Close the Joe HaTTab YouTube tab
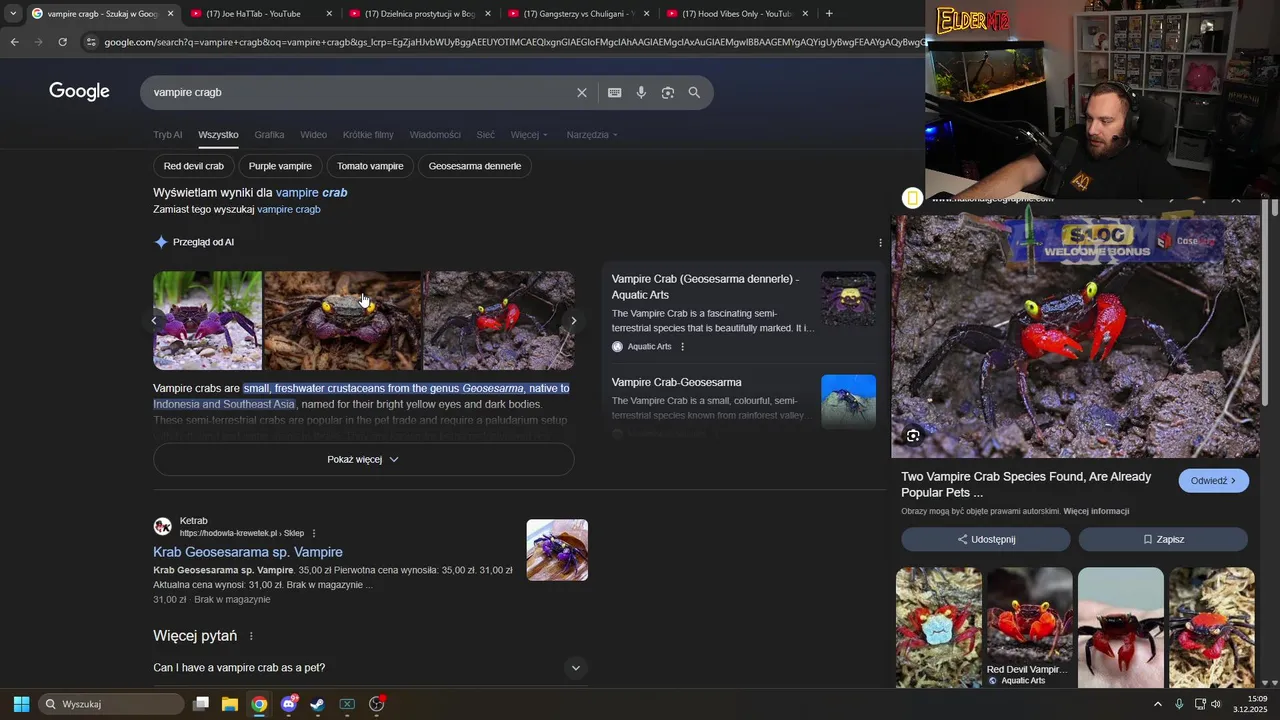This screenshot has width=1280, height=720. tap(329, 14)
